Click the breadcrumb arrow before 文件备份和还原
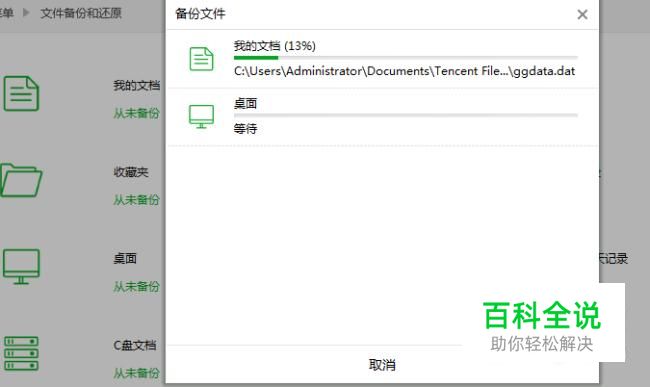This screenshot has width=650, height=387. [x=26, y=13]
